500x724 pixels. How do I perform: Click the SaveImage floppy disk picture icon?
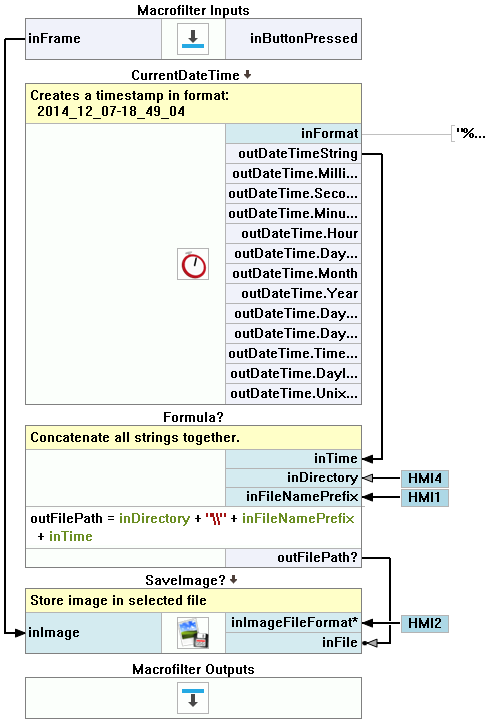click(x=193, y=633)
